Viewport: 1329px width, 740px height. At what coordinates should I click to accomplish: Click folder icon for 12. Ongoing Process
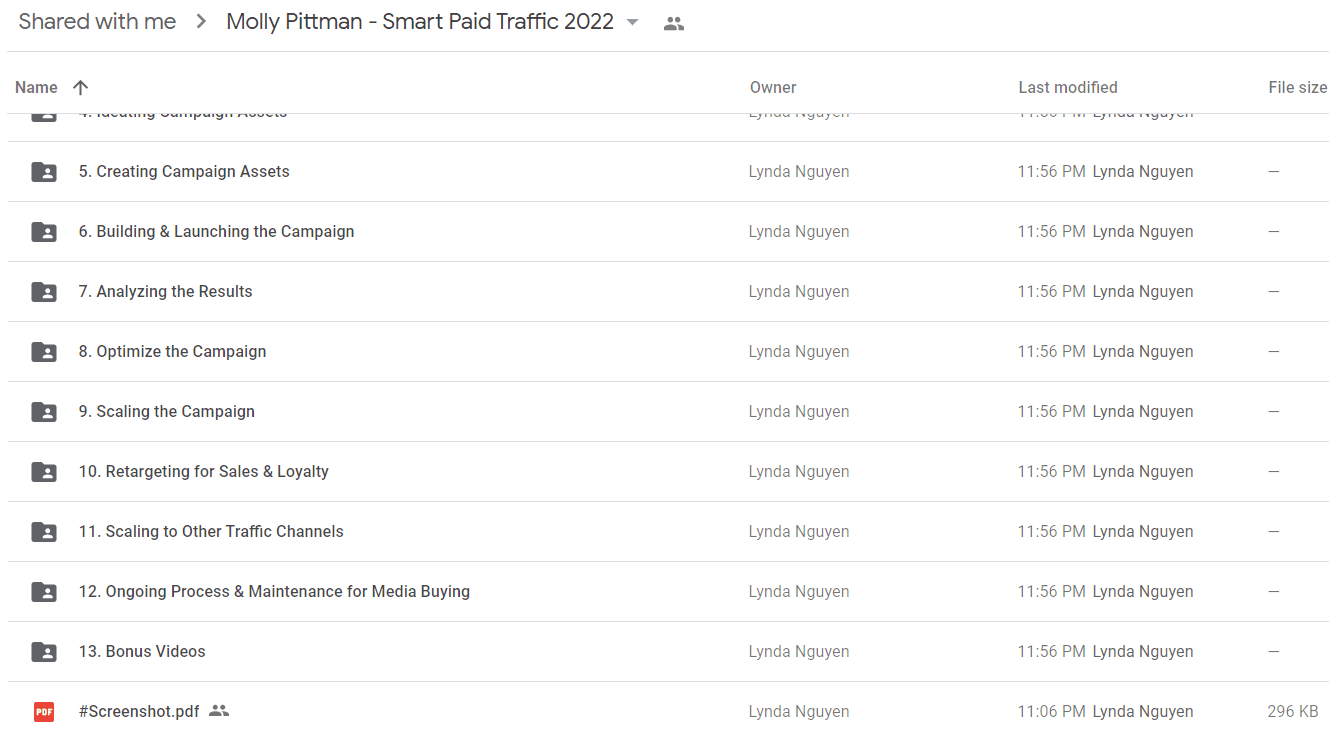point(44,592)
